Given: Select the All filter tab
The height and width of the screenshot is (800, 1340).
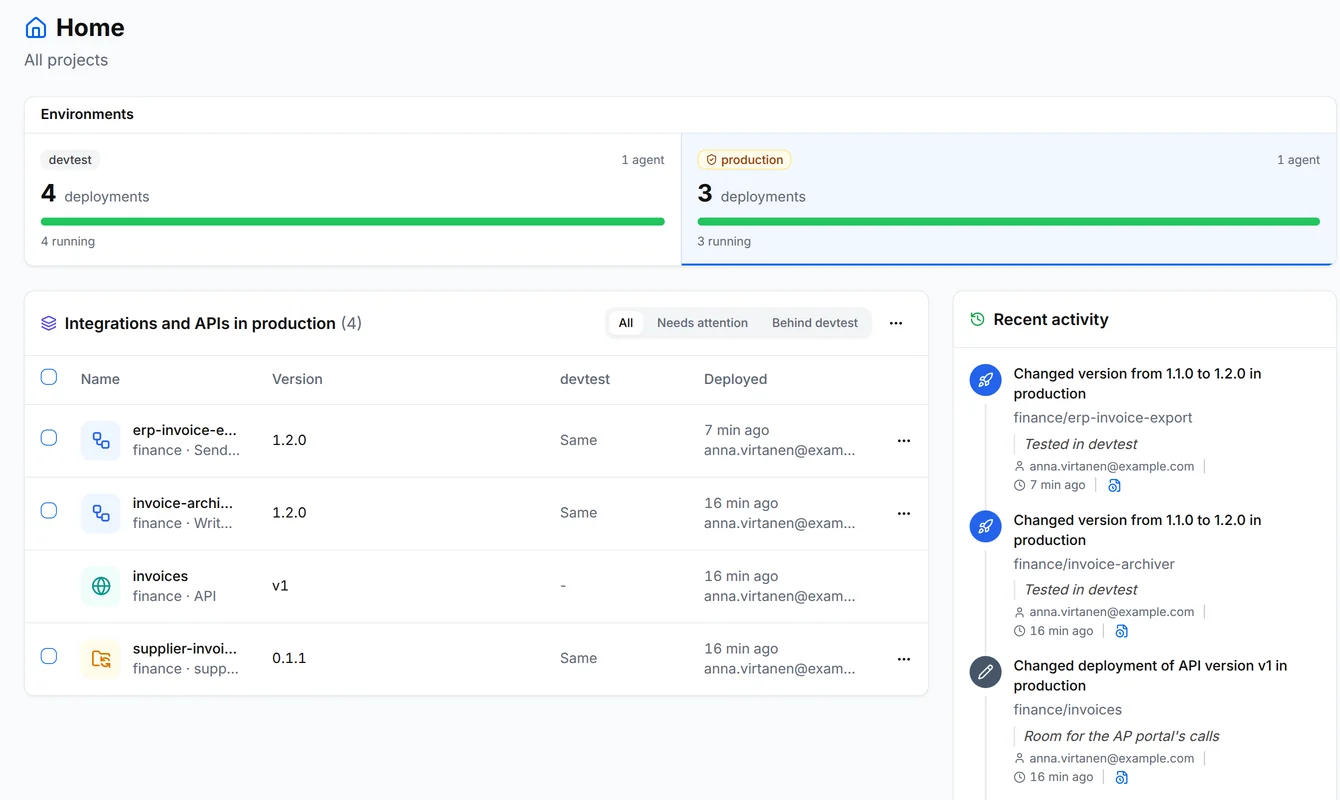Looking at the screenshot, I should coord(626,323).
